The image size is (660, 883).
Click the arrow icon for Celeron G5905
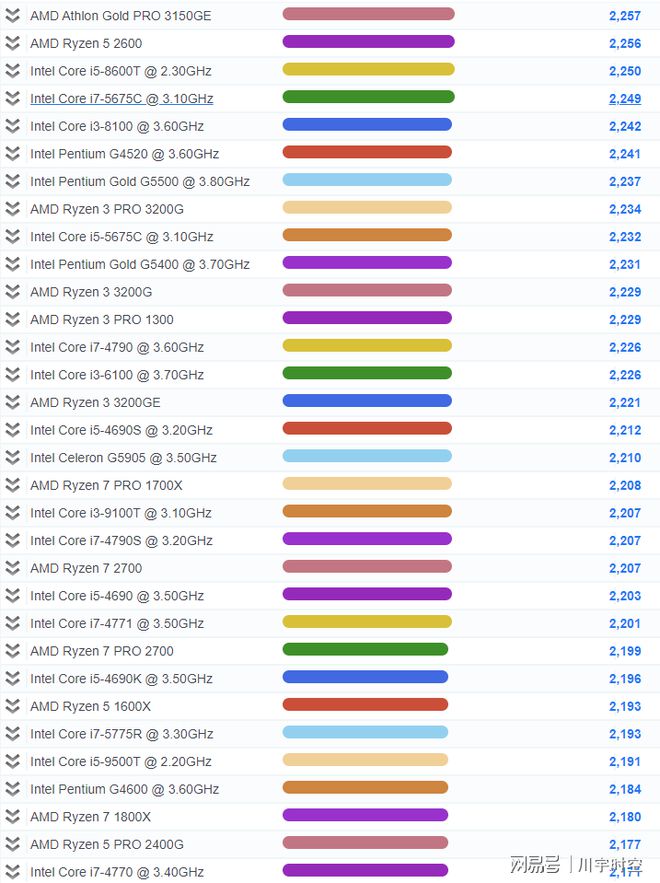coord(12,457)
